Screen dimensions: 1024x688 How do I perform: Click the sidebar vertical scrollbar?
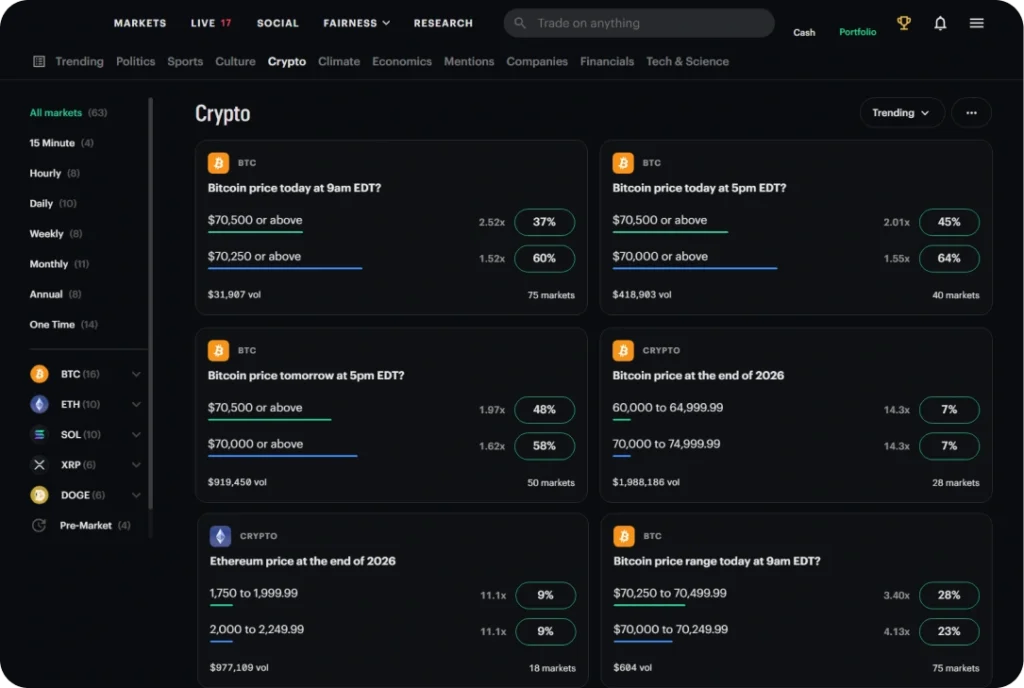coord(150,304)
